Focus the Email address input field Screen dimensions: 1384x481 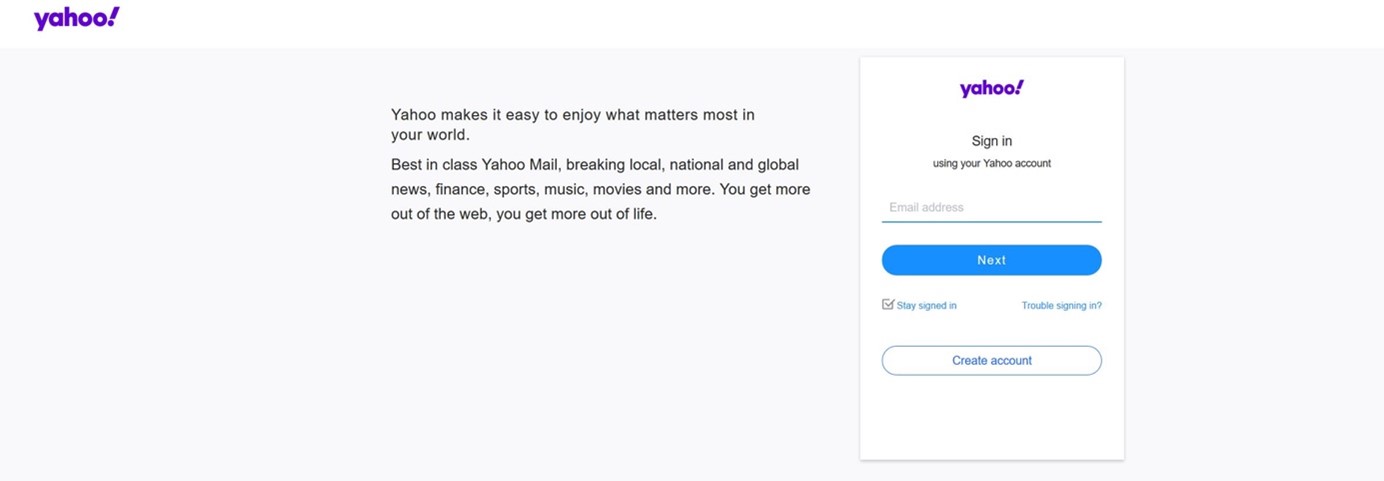[x=991, y=208]
